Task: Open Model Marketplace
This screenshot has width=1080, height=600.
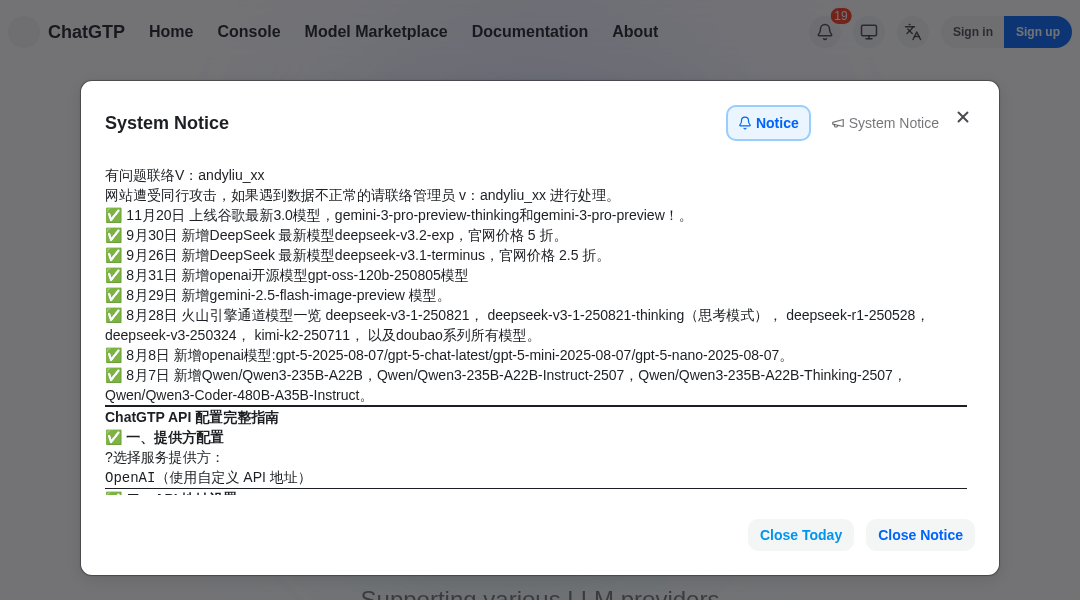Action: 376,32
